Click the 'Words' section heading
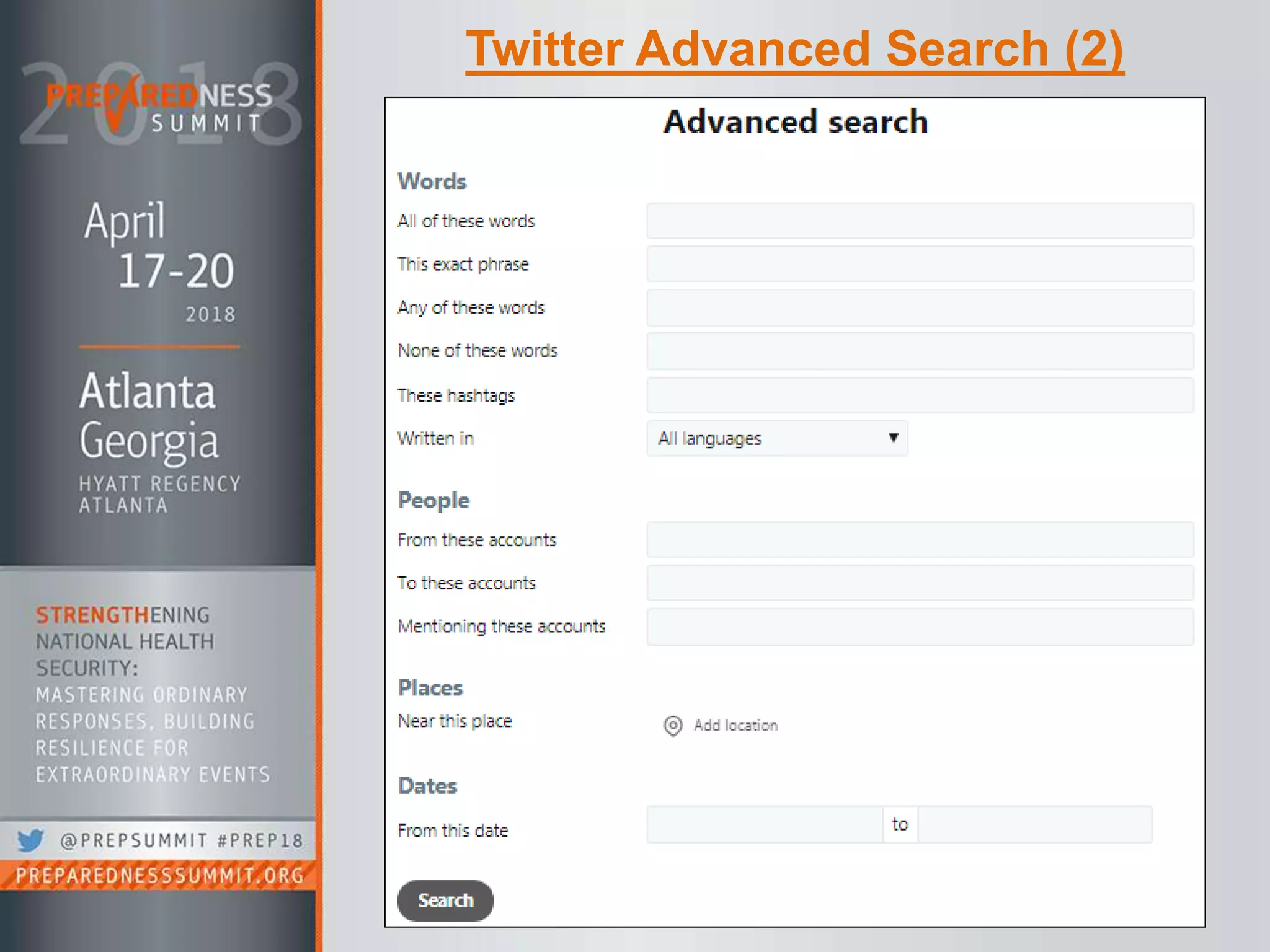 pyautogui.click(x=432, y=182)
